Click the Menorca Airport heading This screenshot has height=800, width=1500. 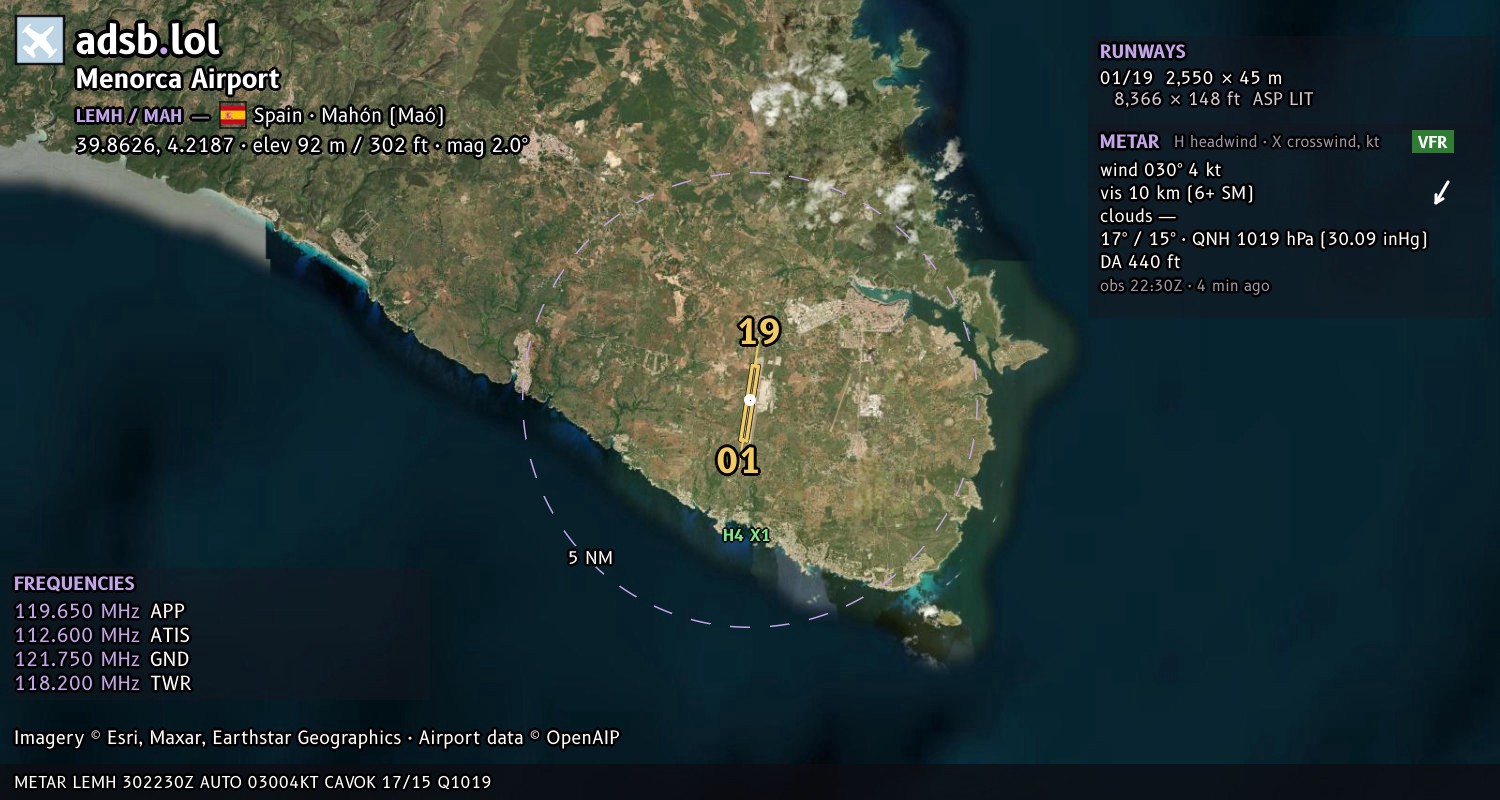coord(178,79)
